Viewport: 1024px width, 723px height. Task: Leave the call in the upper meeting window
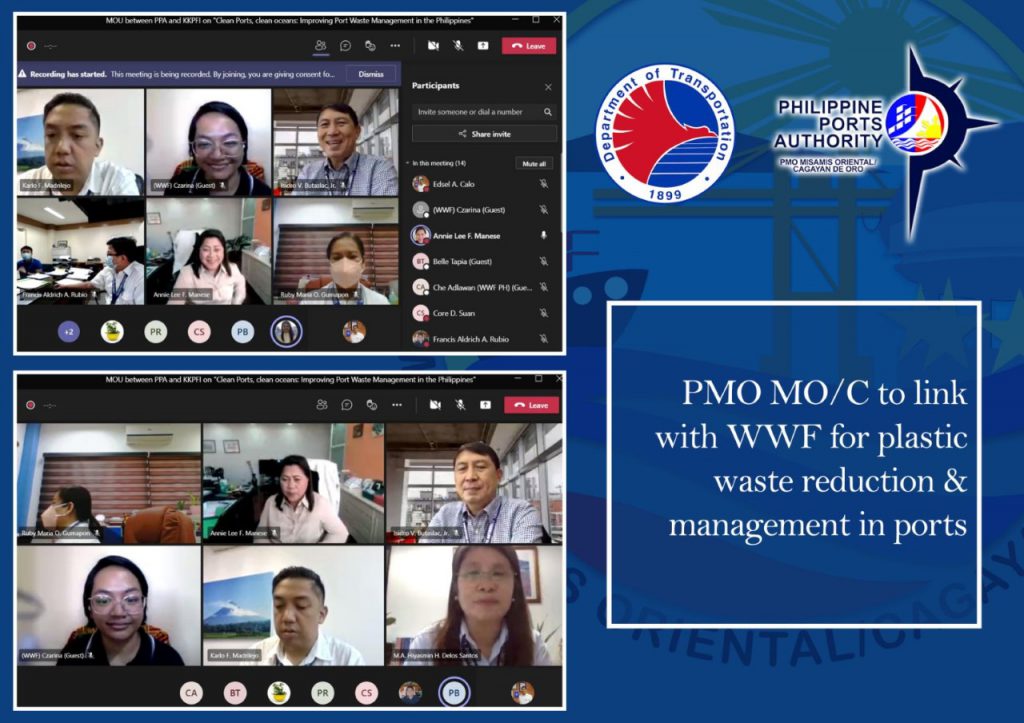[529, 46]
